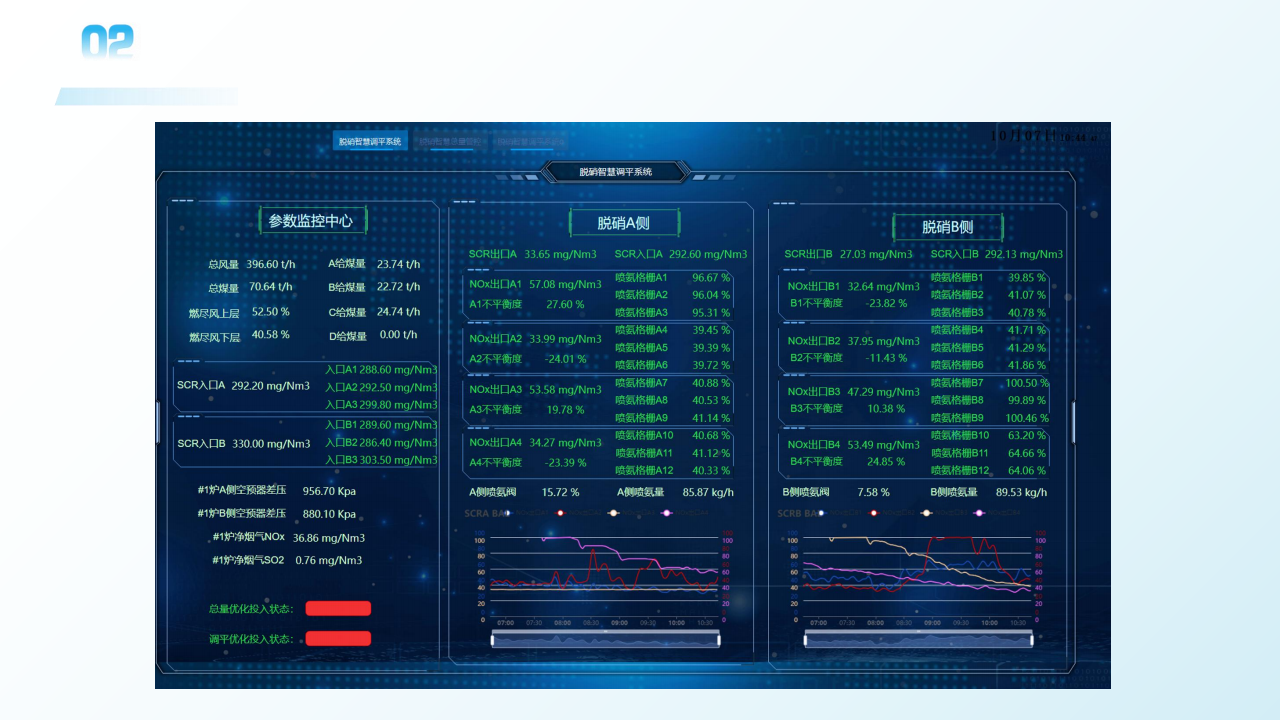
Task: Click the red 调平优化投入状态 status indicator
Action: click(338, 638)
